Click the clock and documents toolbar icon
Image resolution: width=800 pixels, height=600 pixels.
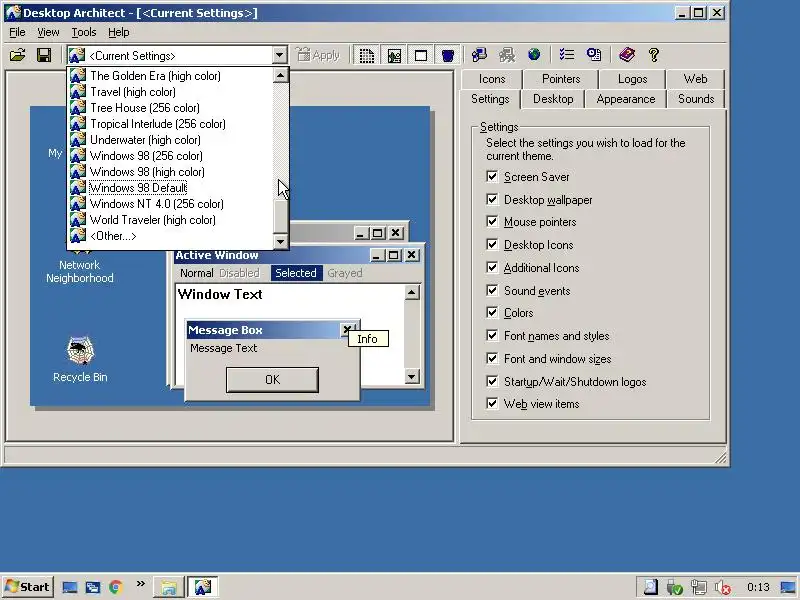[x=593, y=55]
